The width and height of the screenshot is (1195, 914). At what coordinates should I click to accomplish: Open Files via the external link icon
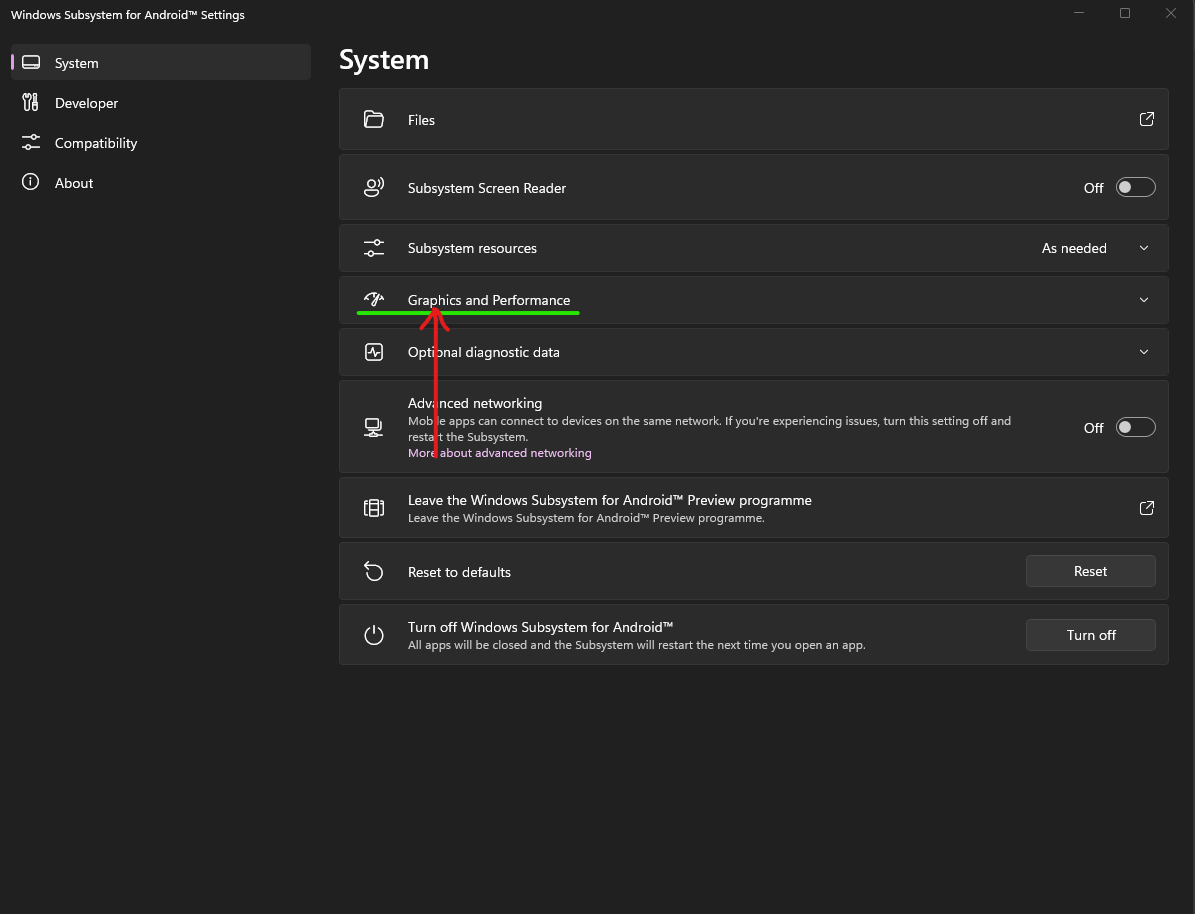(x=1146, y=119)
